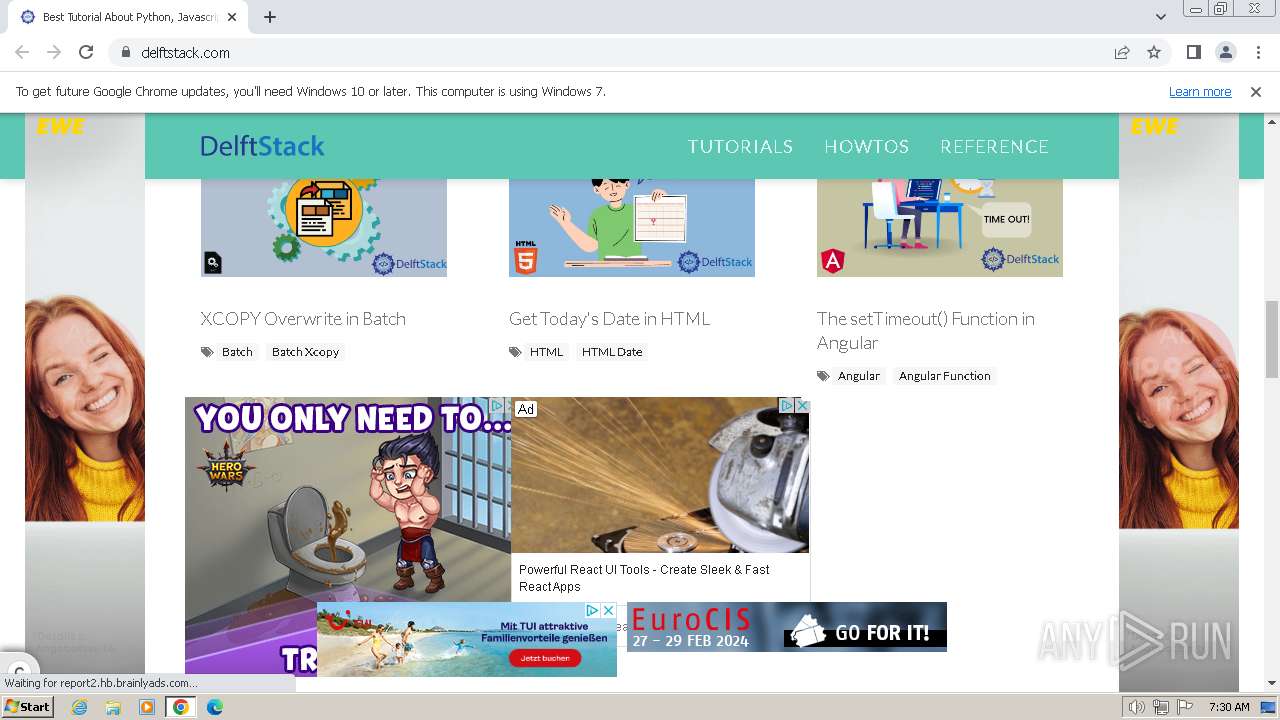Go back with browser back arrow
The image size is (1280, 720).
(22, 52)
